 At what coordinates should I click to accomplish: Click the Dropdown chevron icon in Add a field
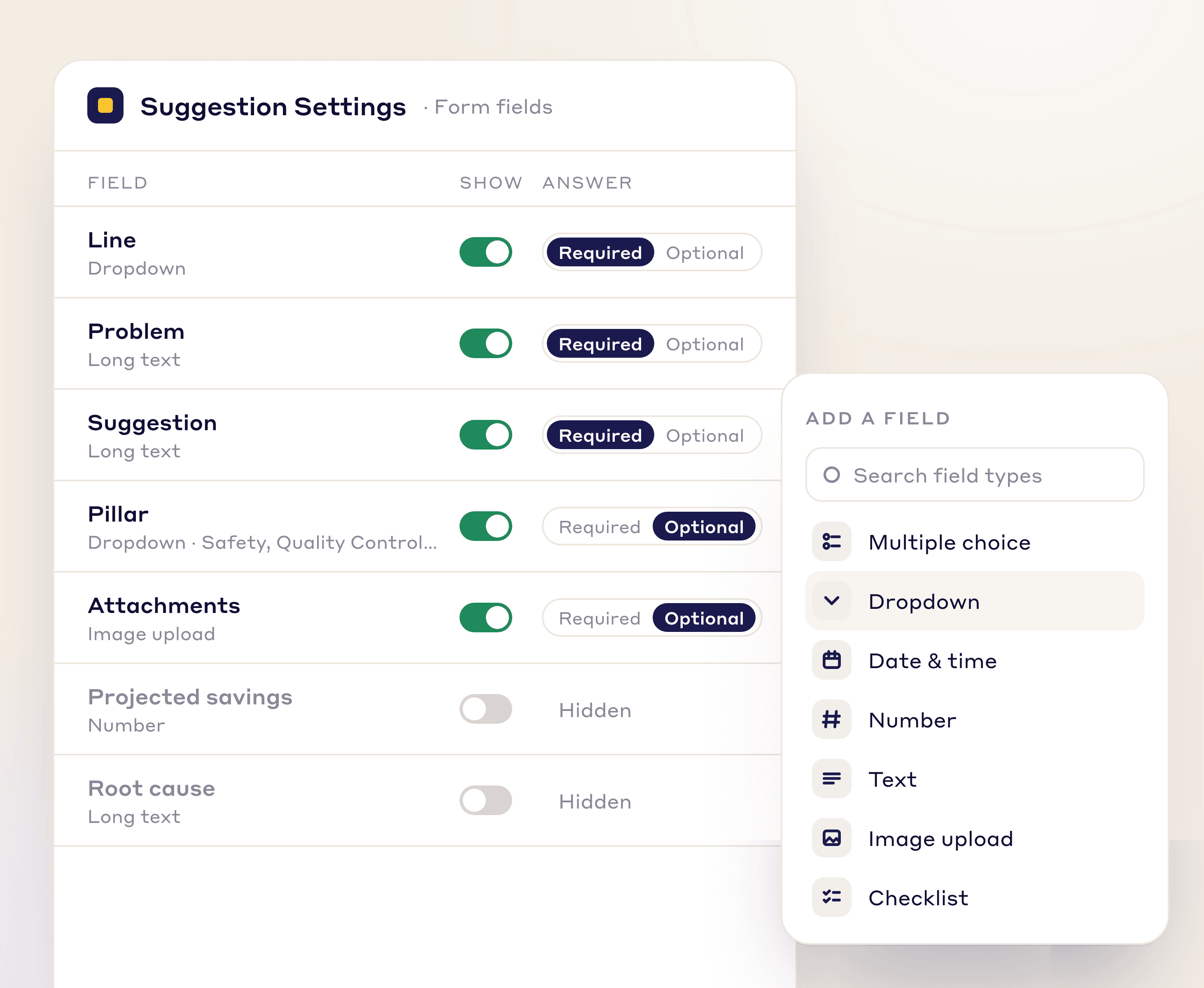click(x=832, y=601)
